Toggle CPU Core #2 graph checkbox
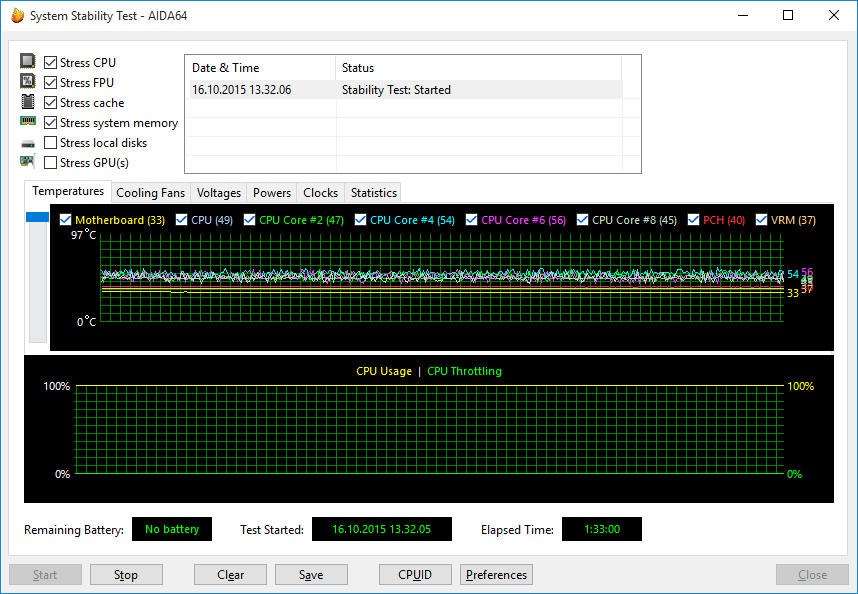Screen dimensions: 858x594 coord(250,220)
